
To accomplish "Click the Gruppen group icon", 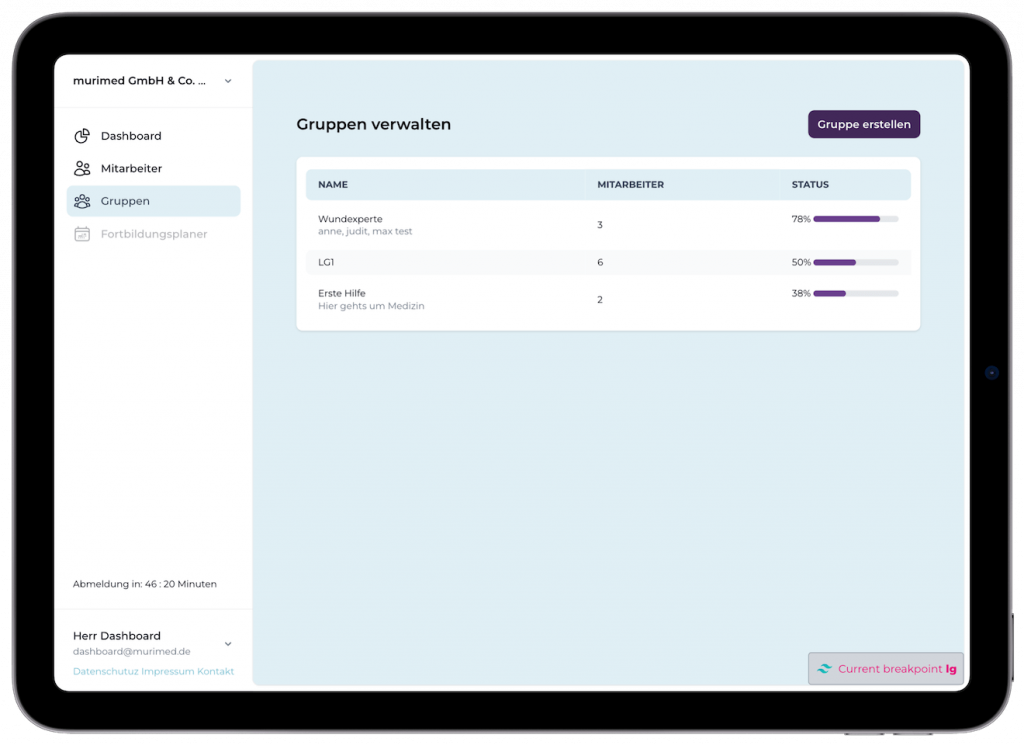I will coord(82,201).
